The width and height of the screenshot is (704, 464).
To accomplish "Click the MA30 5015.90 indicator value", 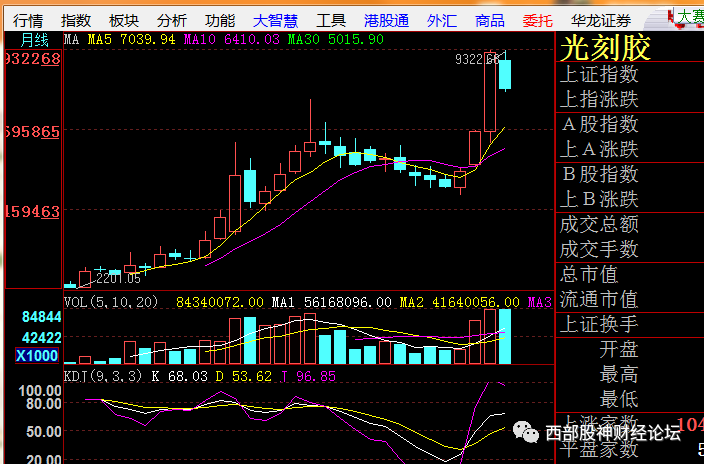I will tap(336, 40).
